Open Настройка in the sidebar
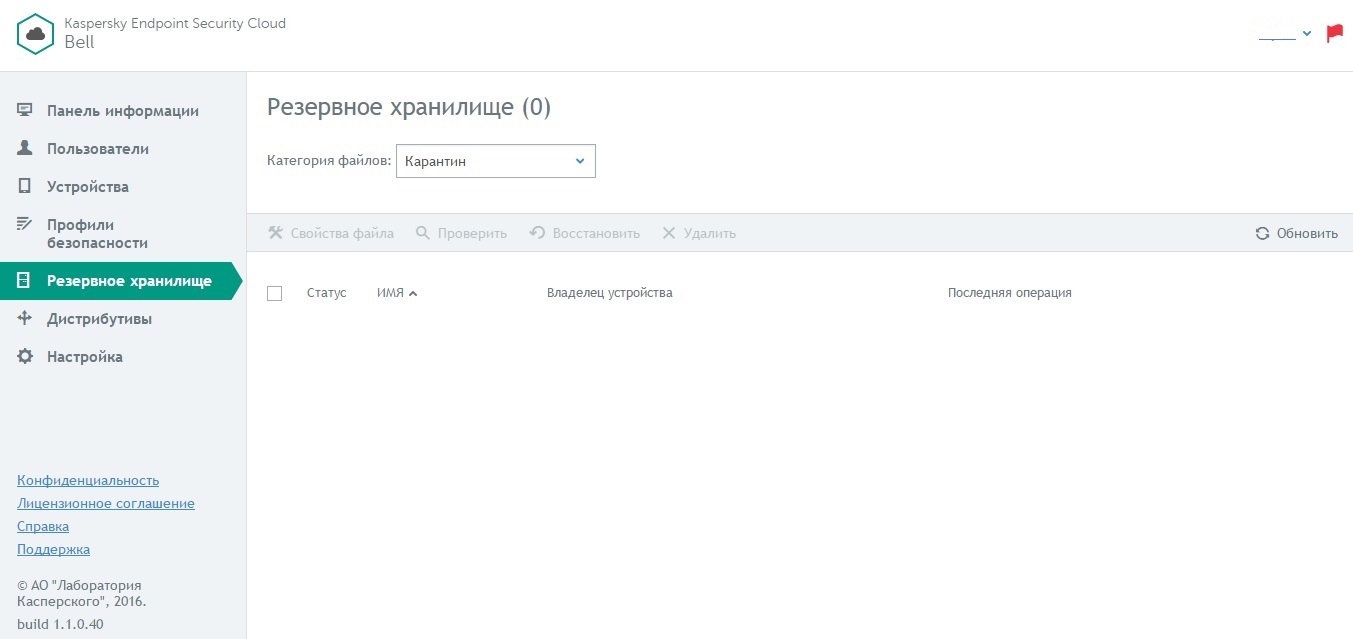Image resolution: width=1353 pixels, height=639 pixels. pyautogui.click(x=85, y=357)
